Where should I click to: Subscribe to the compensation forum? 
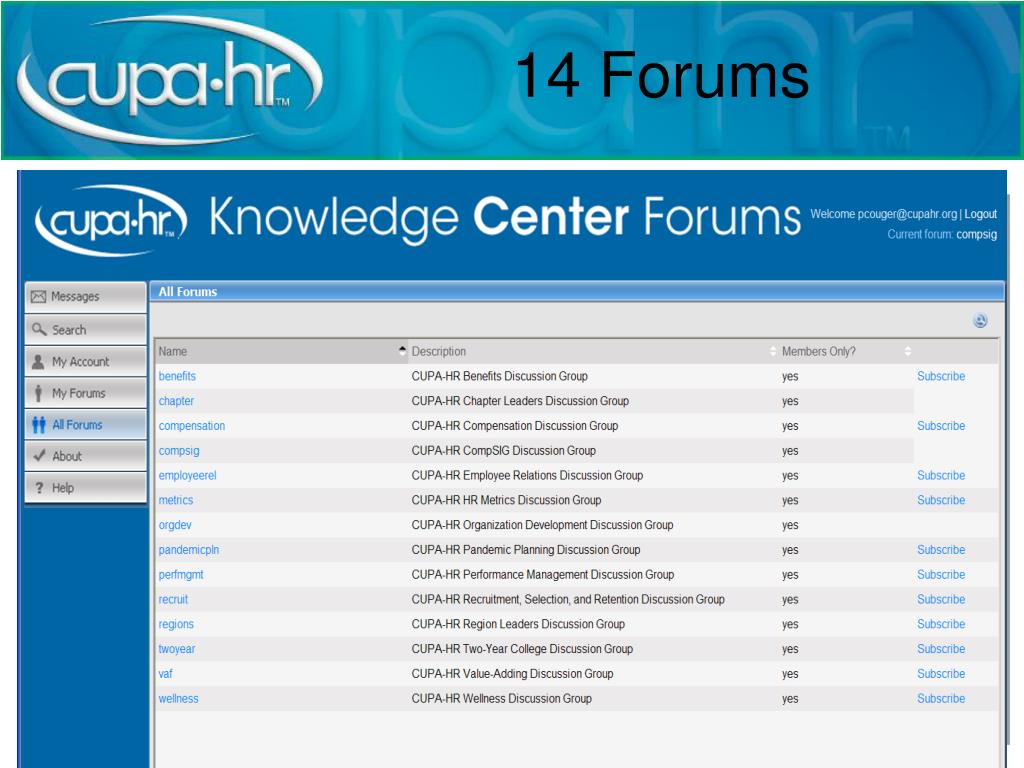coord(941,426)
